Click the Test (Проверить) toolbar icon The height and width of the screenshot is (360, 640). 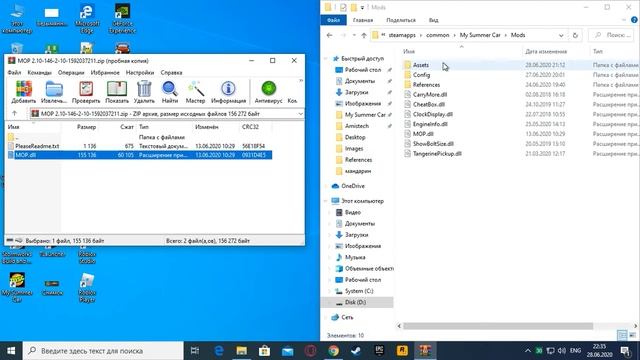[x=86, y=92]
